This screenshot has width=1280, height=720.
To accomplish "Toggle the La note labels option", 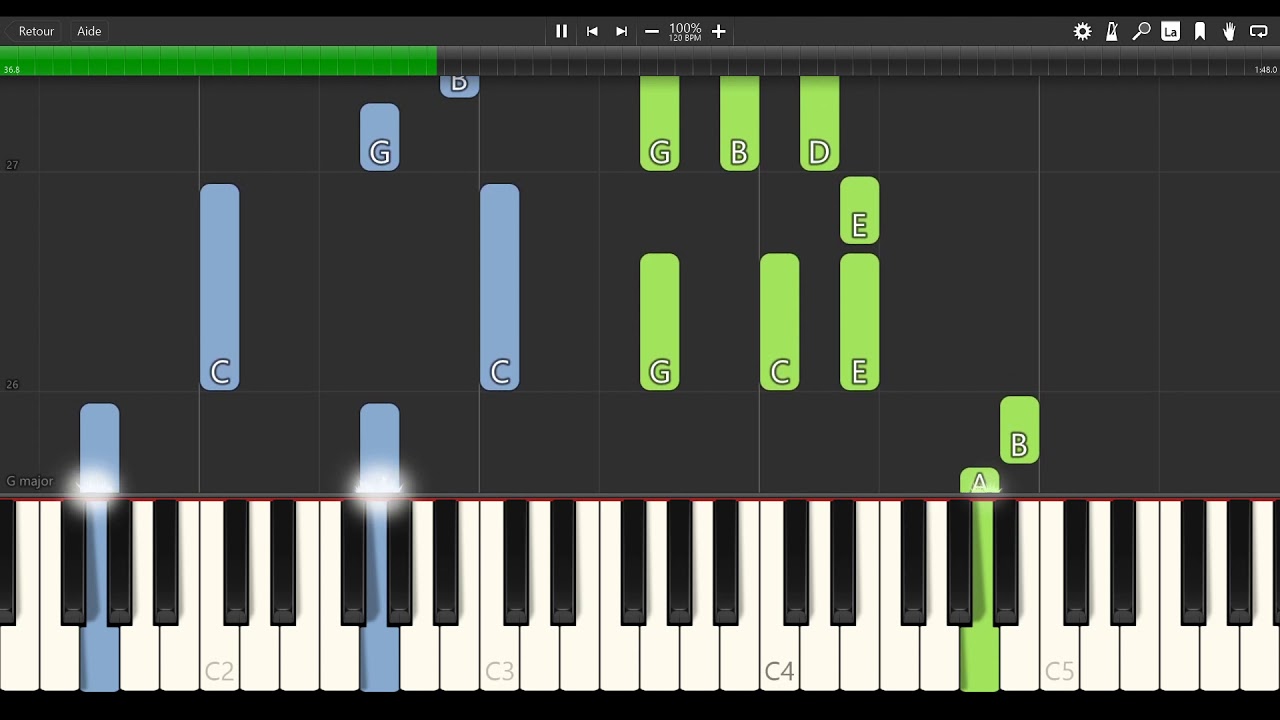I will point(1170,31).
